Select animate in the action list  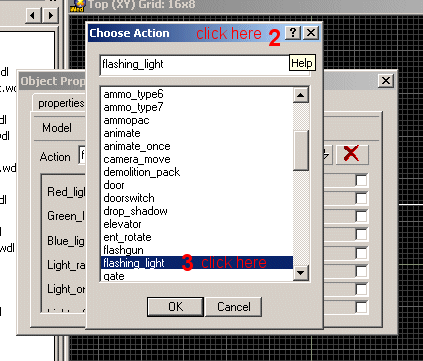click(197, 133)
